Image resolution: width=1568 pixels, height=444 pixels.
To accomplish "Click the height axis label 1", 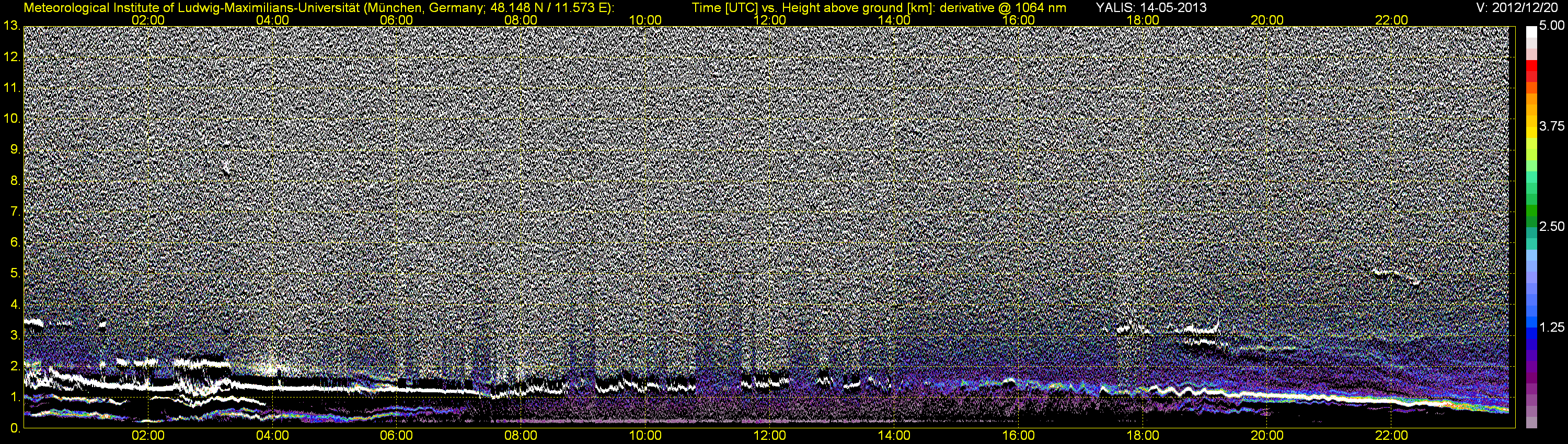I will pos(15,397).
